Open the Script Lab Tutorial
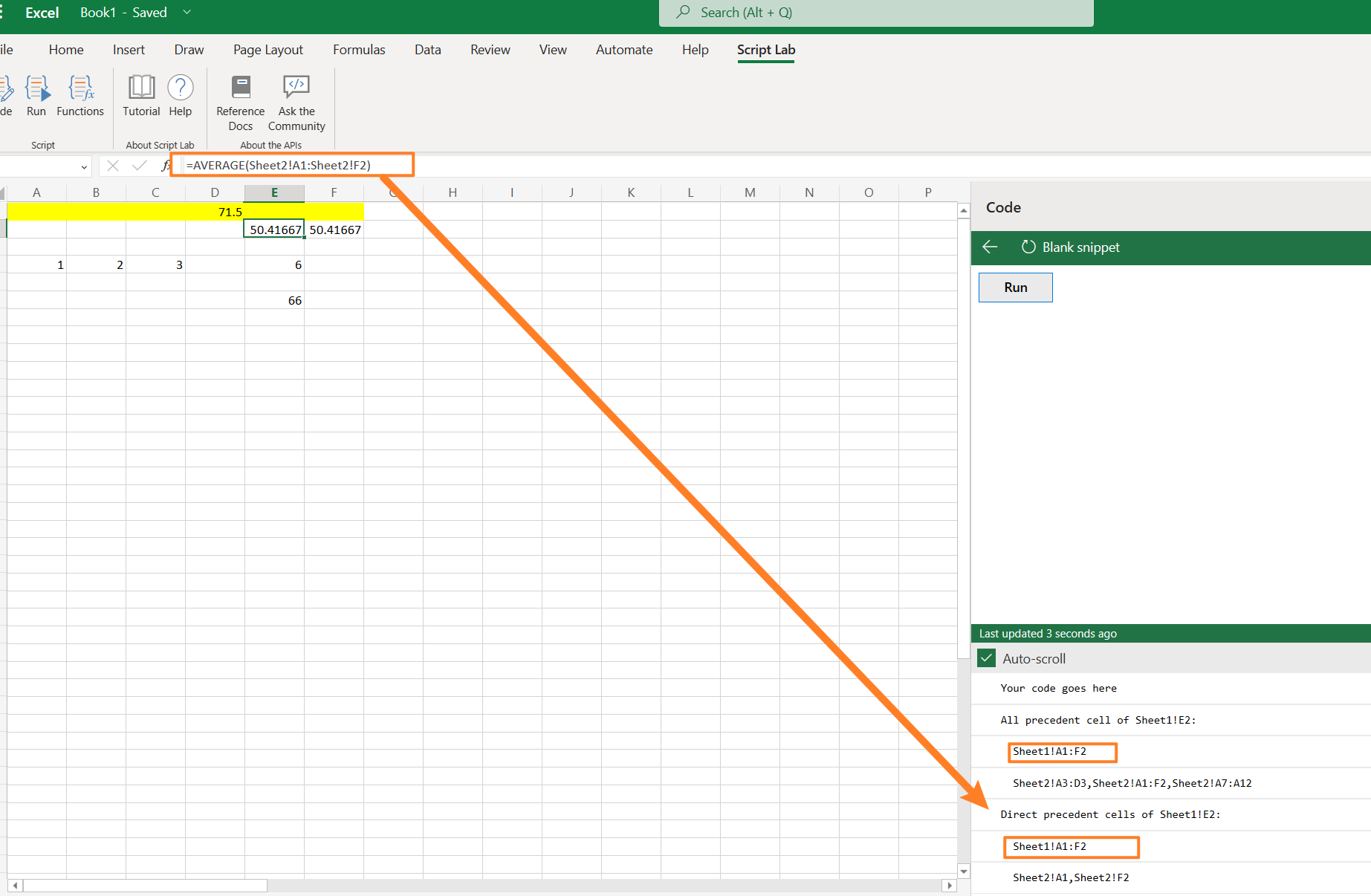Screen dimensions: 1371x896 tap(140, 97)
